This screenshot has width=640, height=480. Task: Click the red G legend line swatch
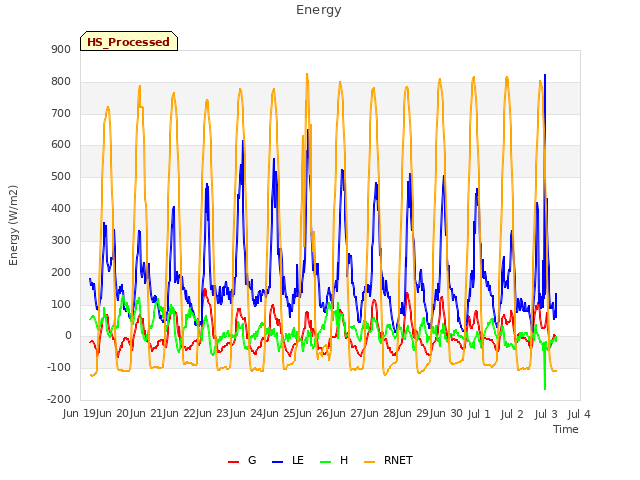click(233, 462)
